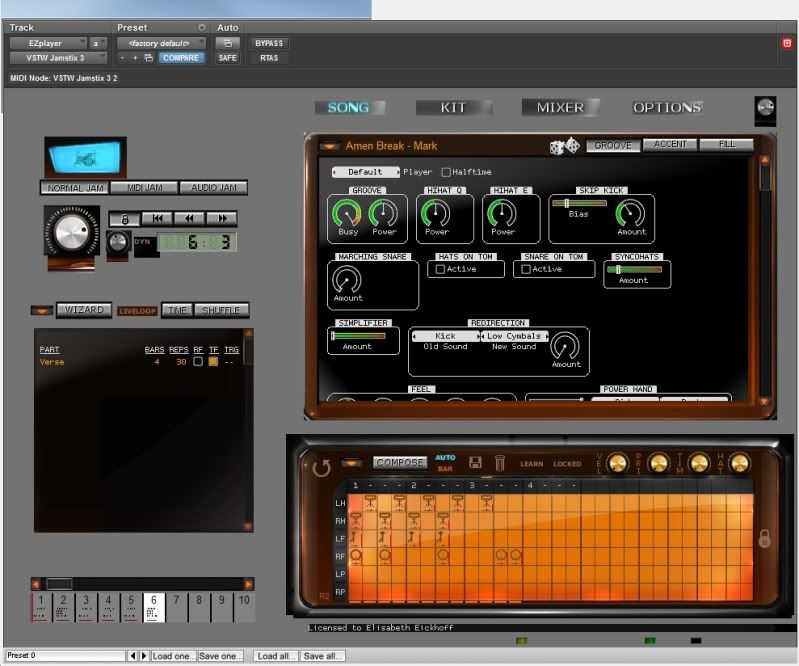Screen dimensions: 799x666
Task: Click the trash icon in bar editor
Action: [499, 463]
